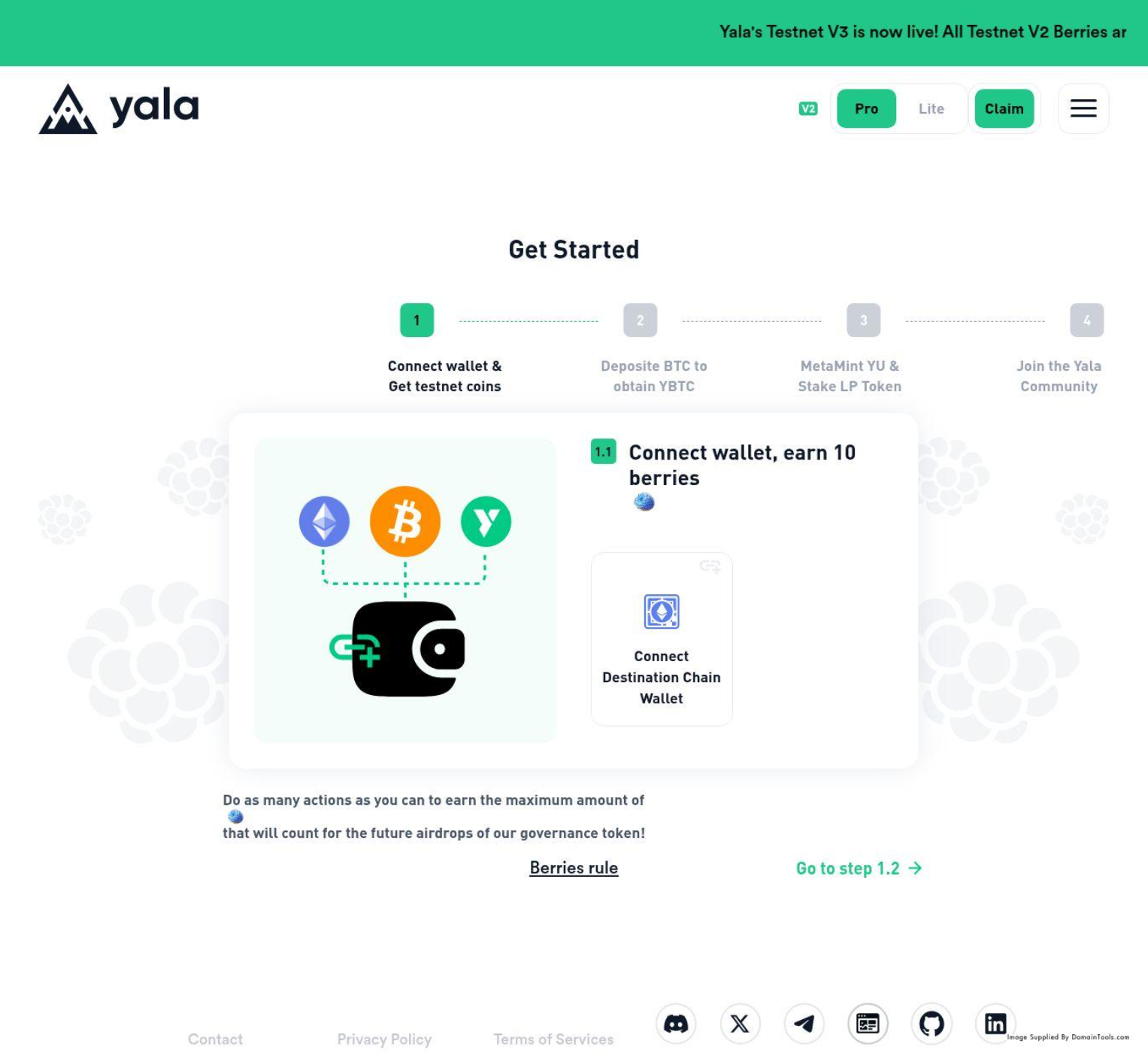Switch to Pro mode
The image size is (1148, 1053).
(866, 108)
